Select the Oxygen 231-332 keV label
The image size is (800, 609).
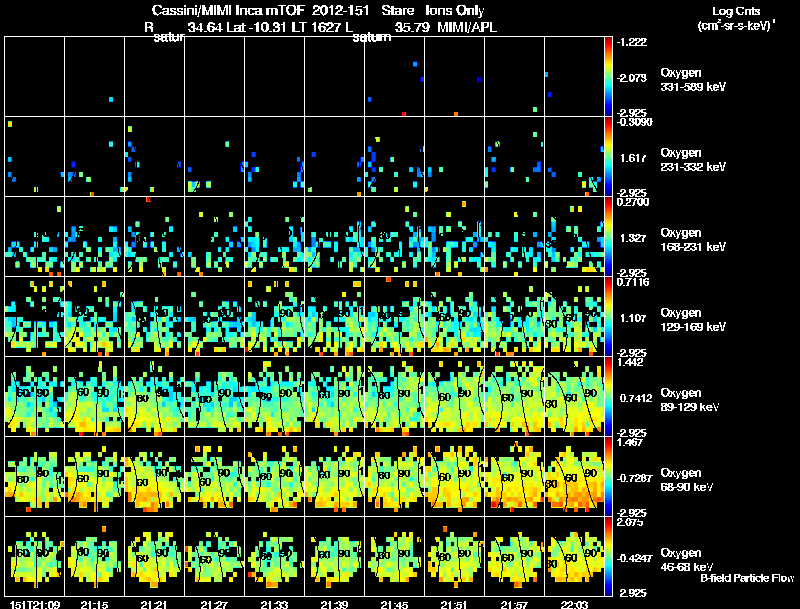[692, 160]
